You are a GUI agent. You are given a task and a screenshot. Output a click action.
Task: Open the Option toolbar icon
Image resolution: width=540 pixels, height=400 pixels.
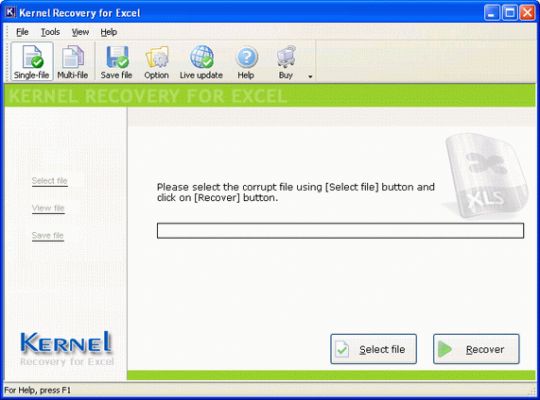pos(156,61)
